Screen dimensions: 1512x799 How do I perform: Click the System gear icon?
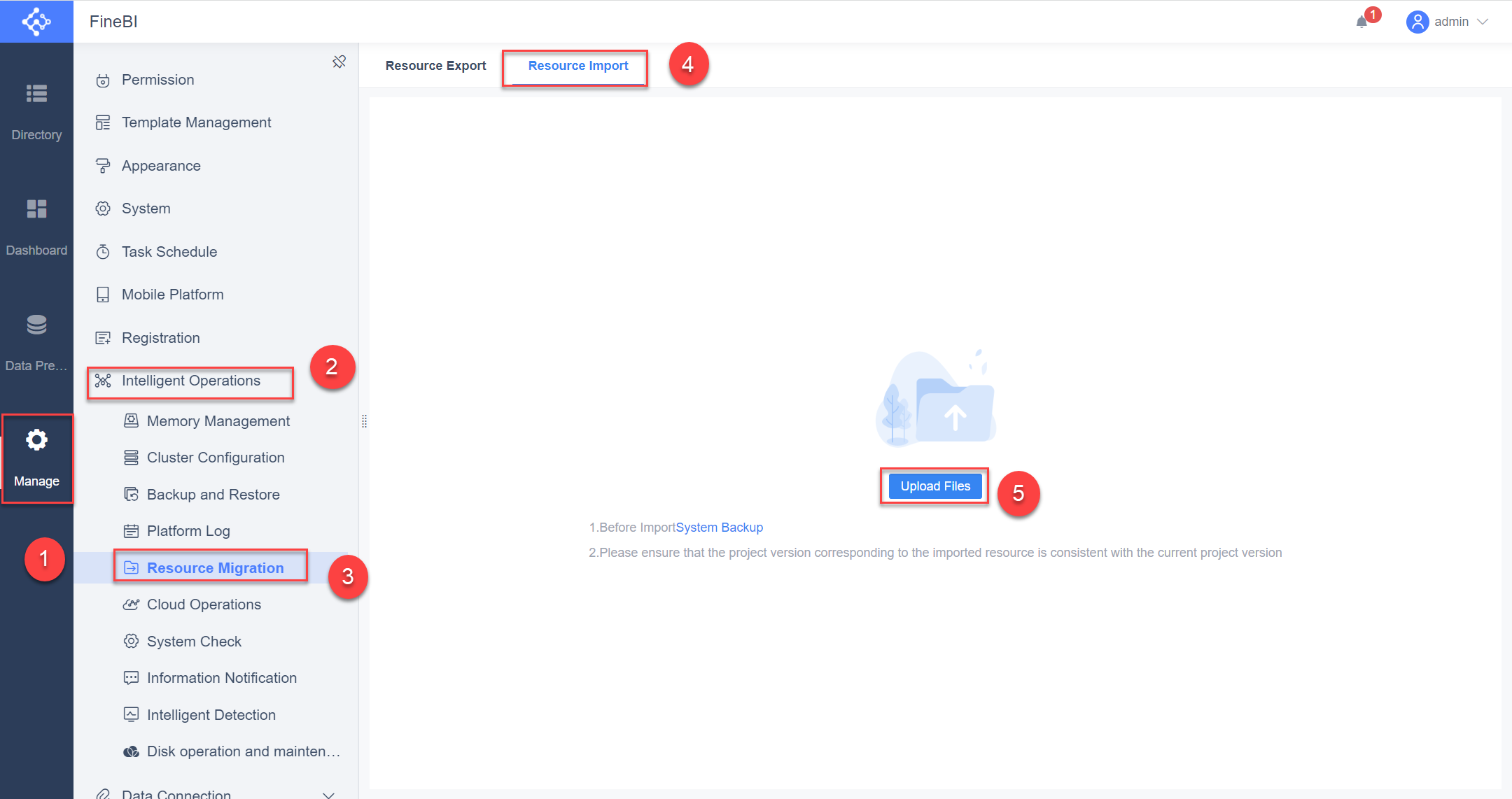pos(103,208)
